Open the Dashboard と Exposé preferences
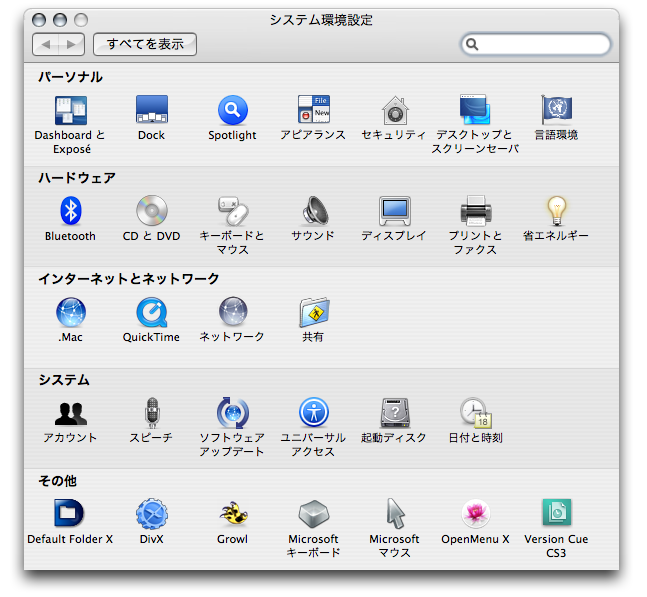The image size is (647, 597). [x=70, y=112]
